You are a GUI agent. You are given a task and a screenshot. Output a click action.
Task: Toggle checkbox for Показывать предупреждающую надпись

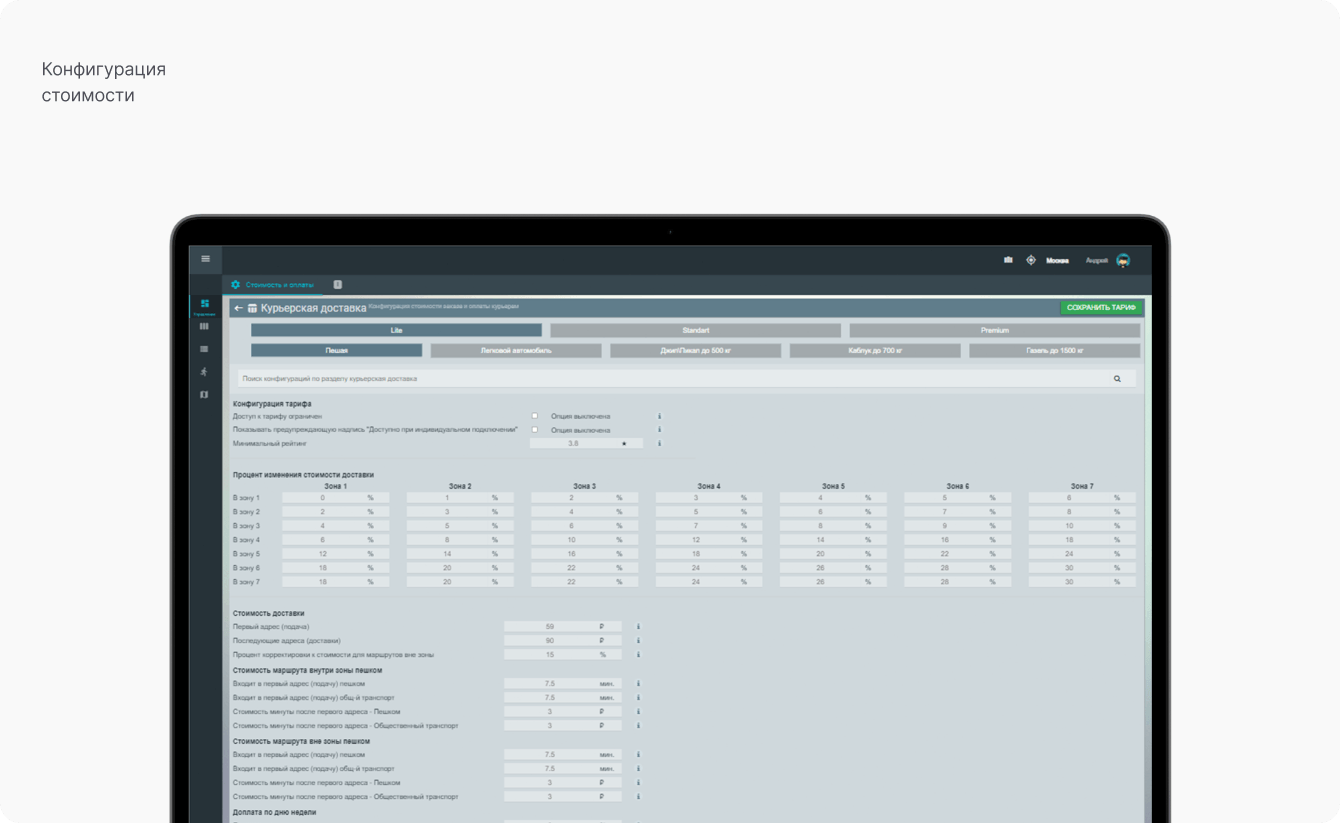click(x=535, y=430)
